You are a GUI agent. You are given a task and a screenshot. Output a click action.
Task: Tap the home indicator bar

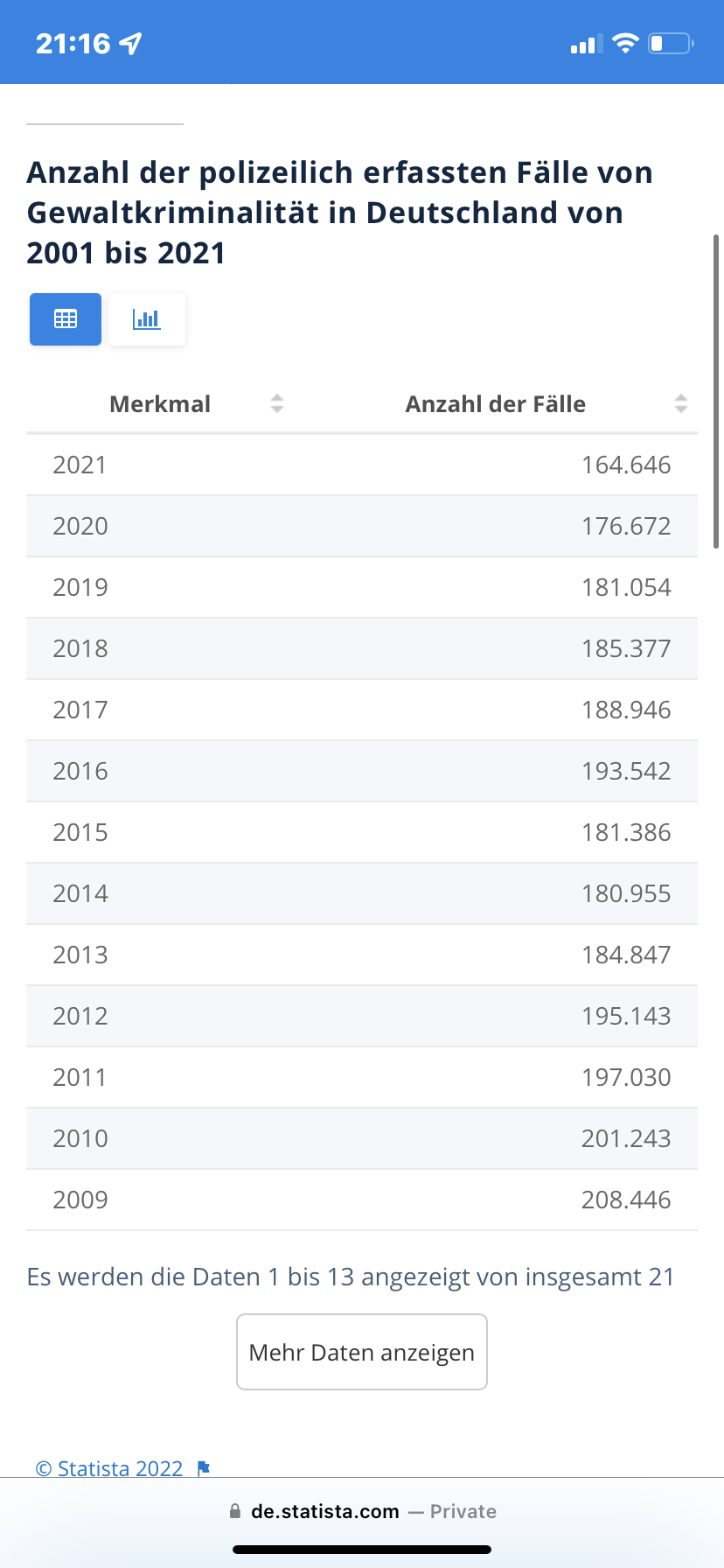(x=362, y=1550)
